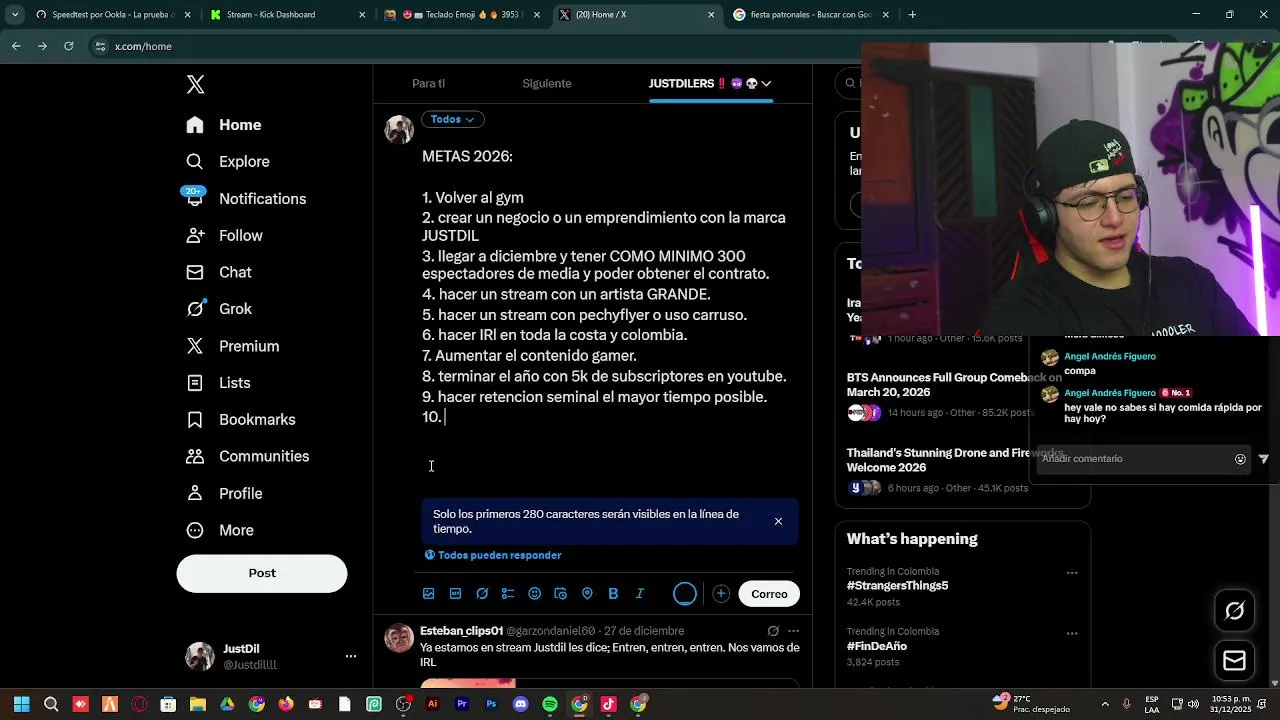Open Profile page

(x=224, y=493)
